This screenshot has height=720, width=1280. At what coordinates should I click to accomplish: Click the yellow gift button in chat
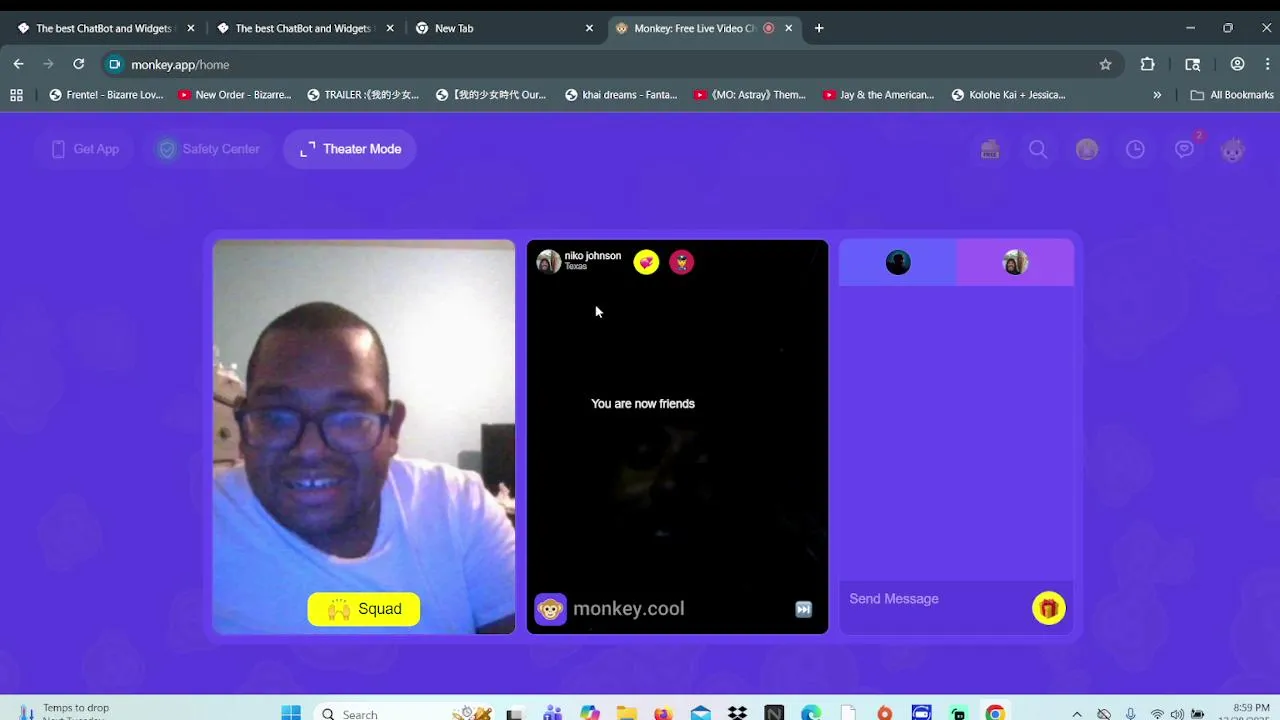click(x=1049, y=608)
